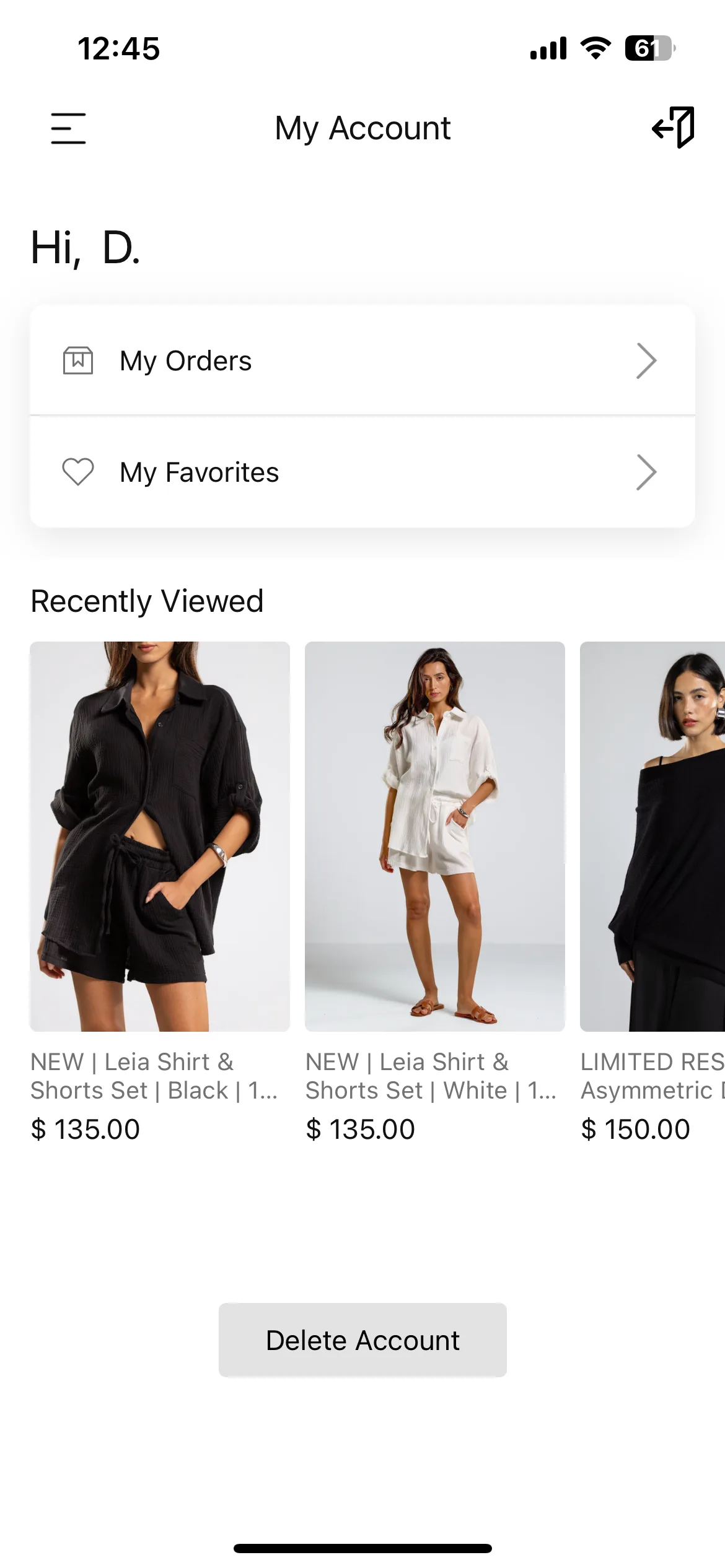Click the Delete Account button
The image size is (725, 1568).
(x=362, y=1340)
